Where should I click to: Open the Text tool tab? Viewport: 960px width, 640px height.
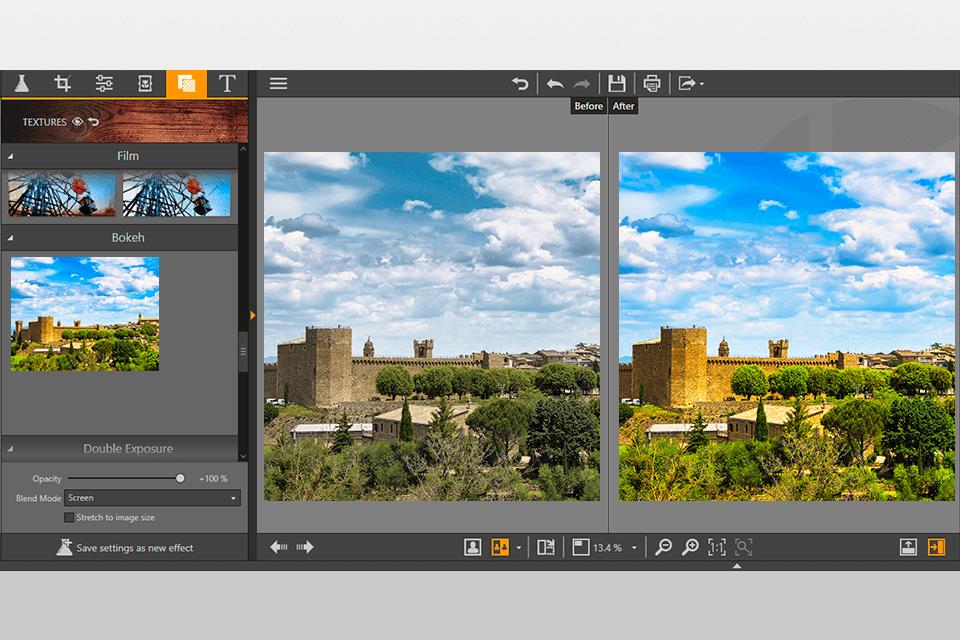[x=227, y=84]
